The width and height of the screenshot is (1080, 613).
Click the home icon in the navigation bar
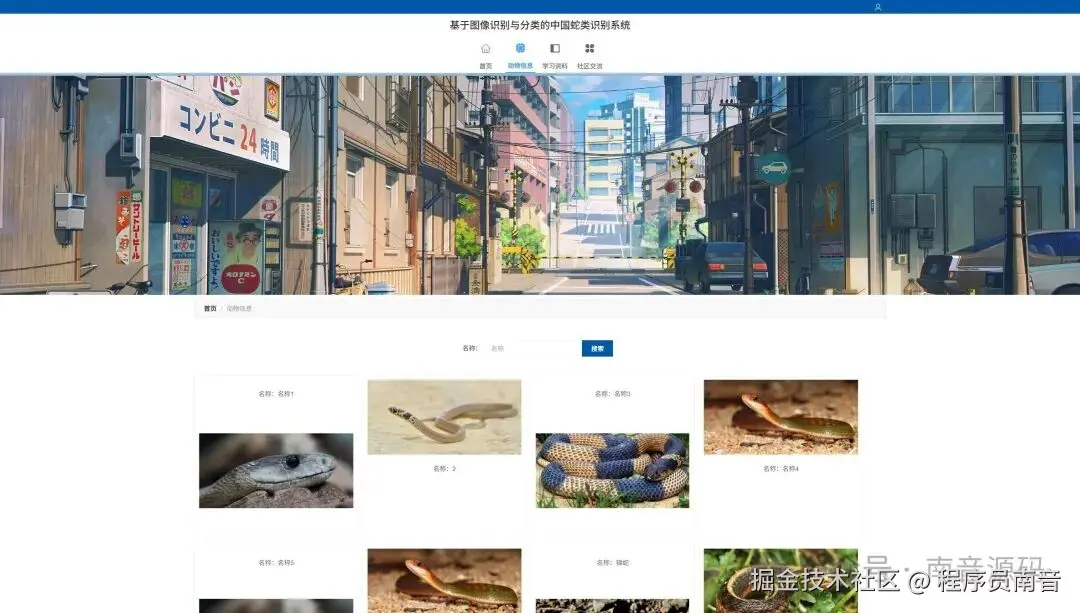click(x=486, y=47)
